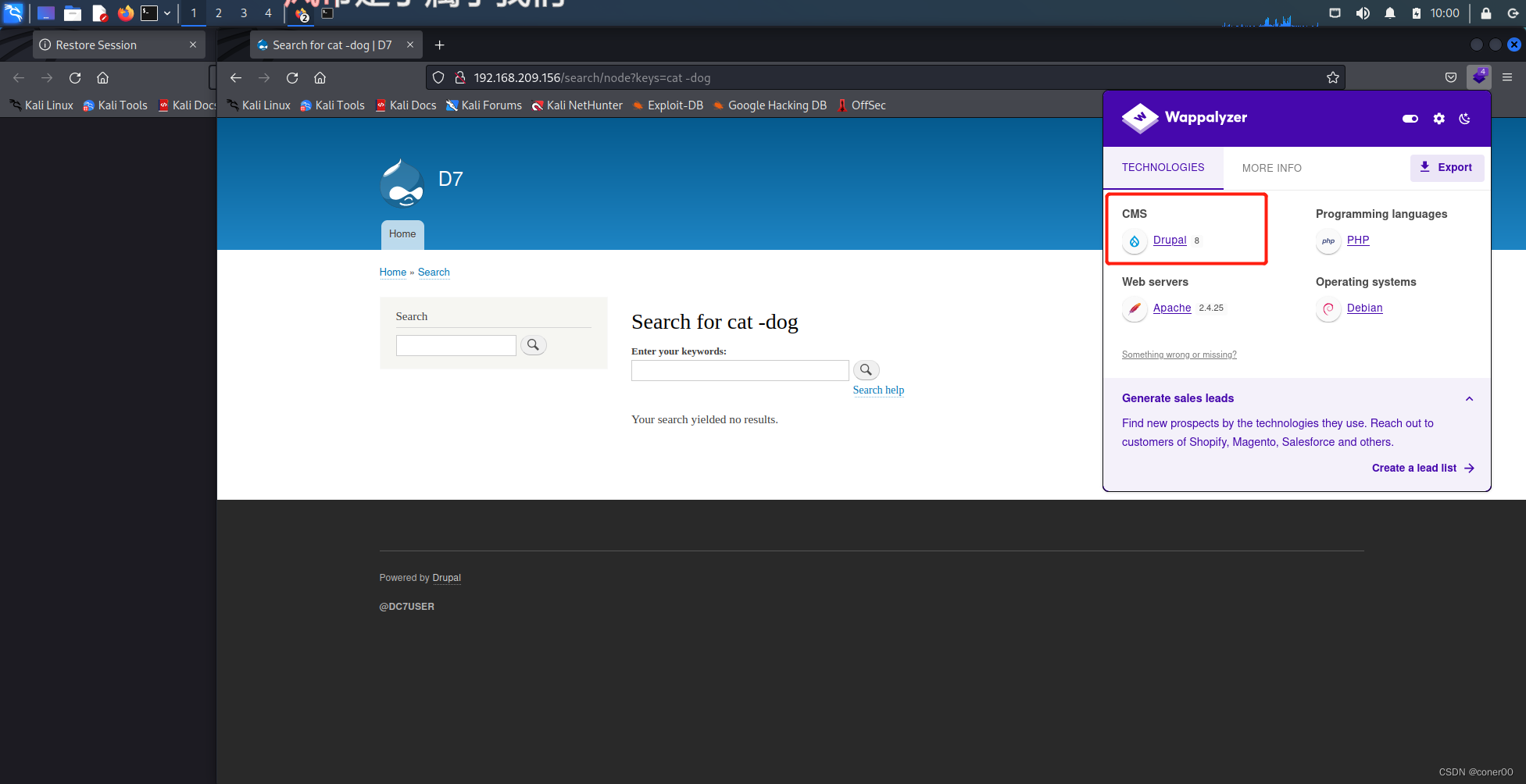
Task: Close the 'Search for cat -dog' tab
Action: coord(409,45)
